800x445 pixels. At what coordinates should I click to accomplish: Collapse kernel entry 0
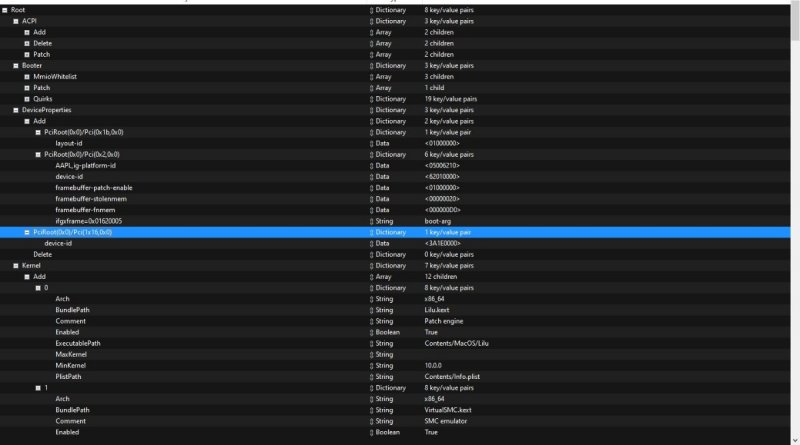click(38, 288)
